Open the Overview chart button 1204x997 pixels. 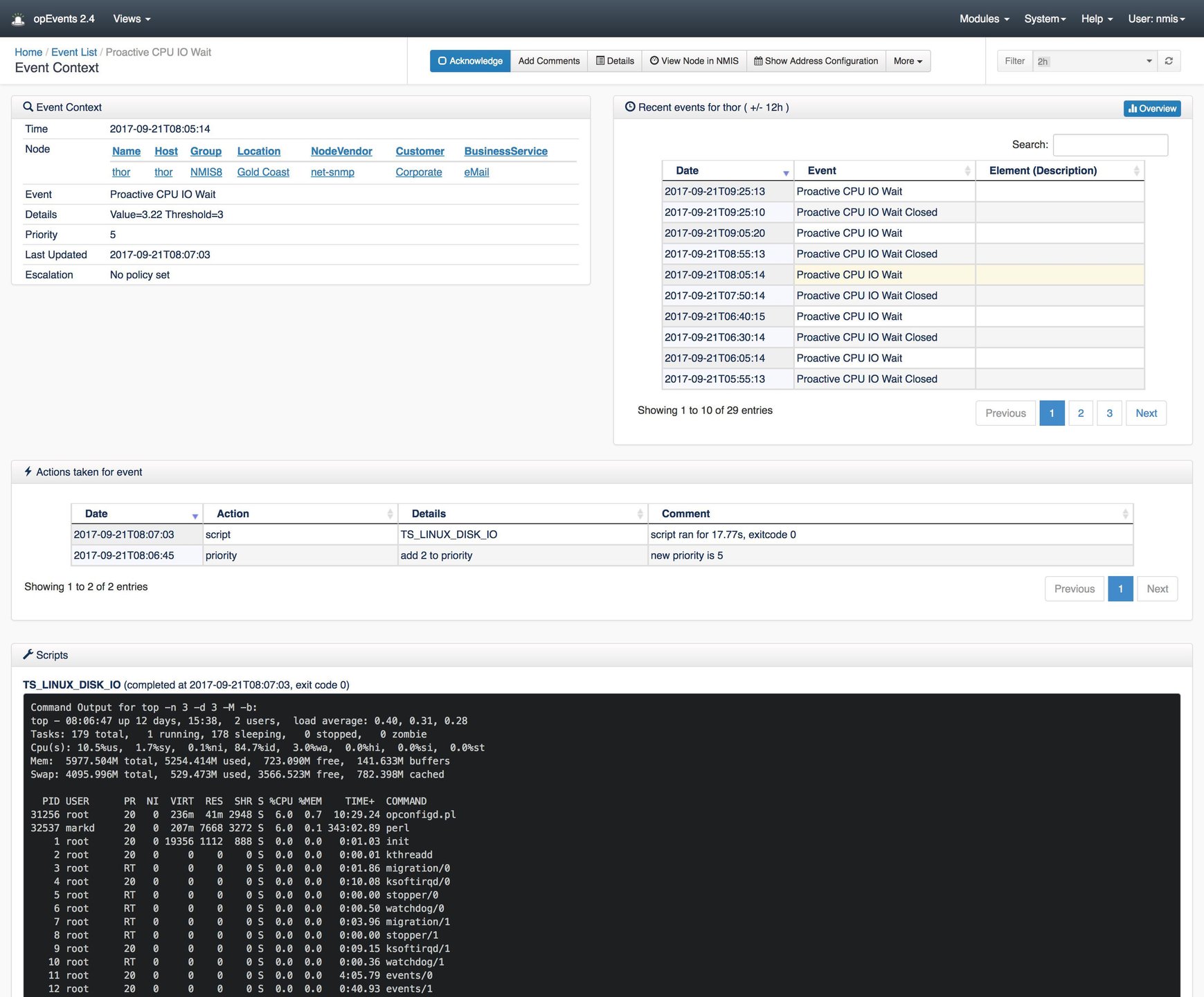point(1152,108)
